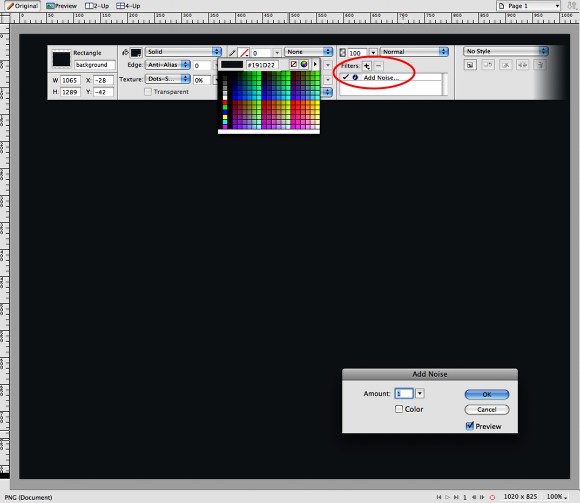The image size is (580, 503).
Task: Uncheck the Preview checkbox in Add Noise
Action: tap(469, 426)
